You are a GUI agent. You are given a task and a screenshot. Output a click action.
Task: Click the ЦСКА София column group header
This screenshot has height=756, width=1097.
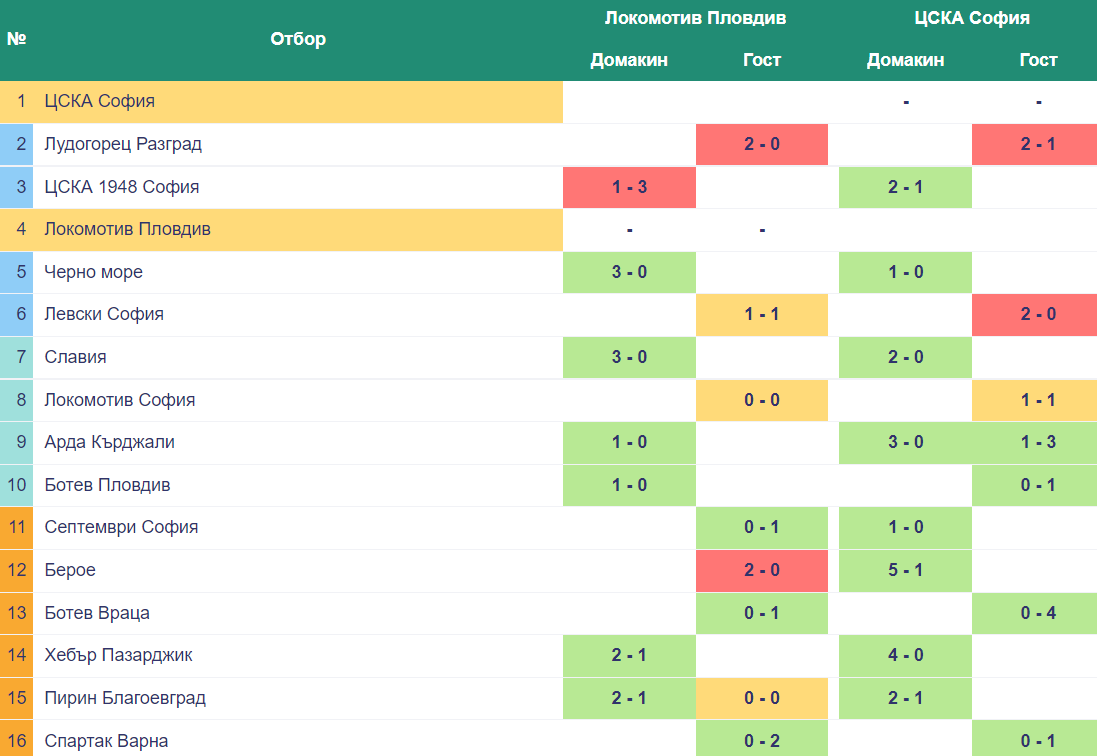[972, 18]
